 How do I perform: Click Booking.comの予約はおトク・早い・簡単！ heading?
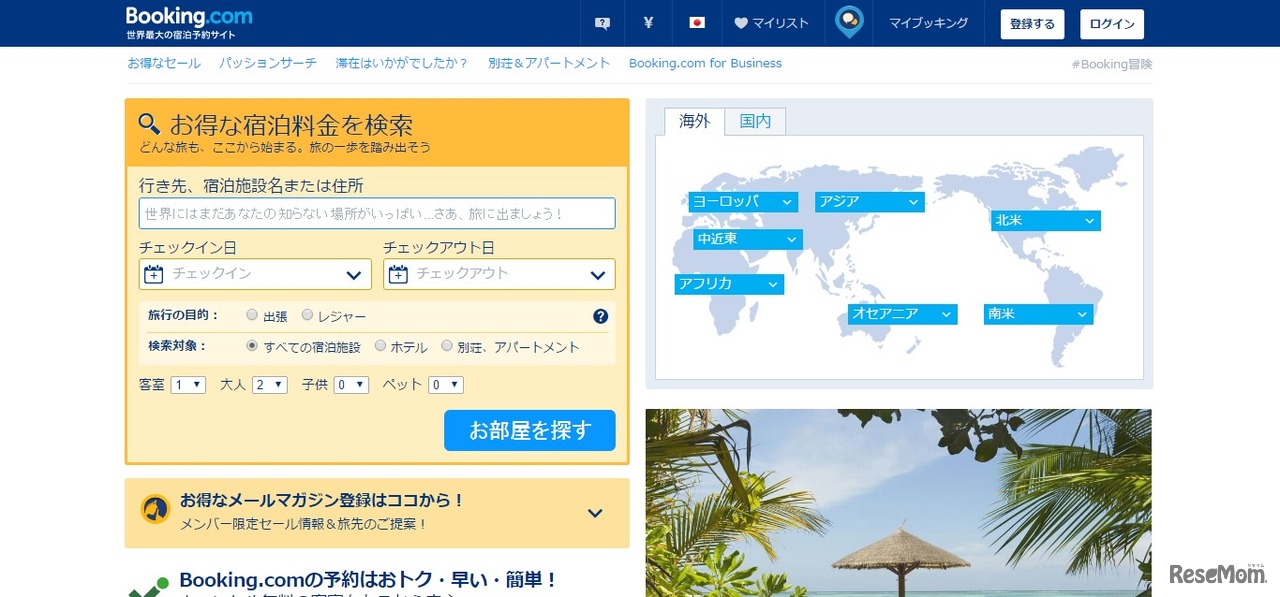click(368, 580)
